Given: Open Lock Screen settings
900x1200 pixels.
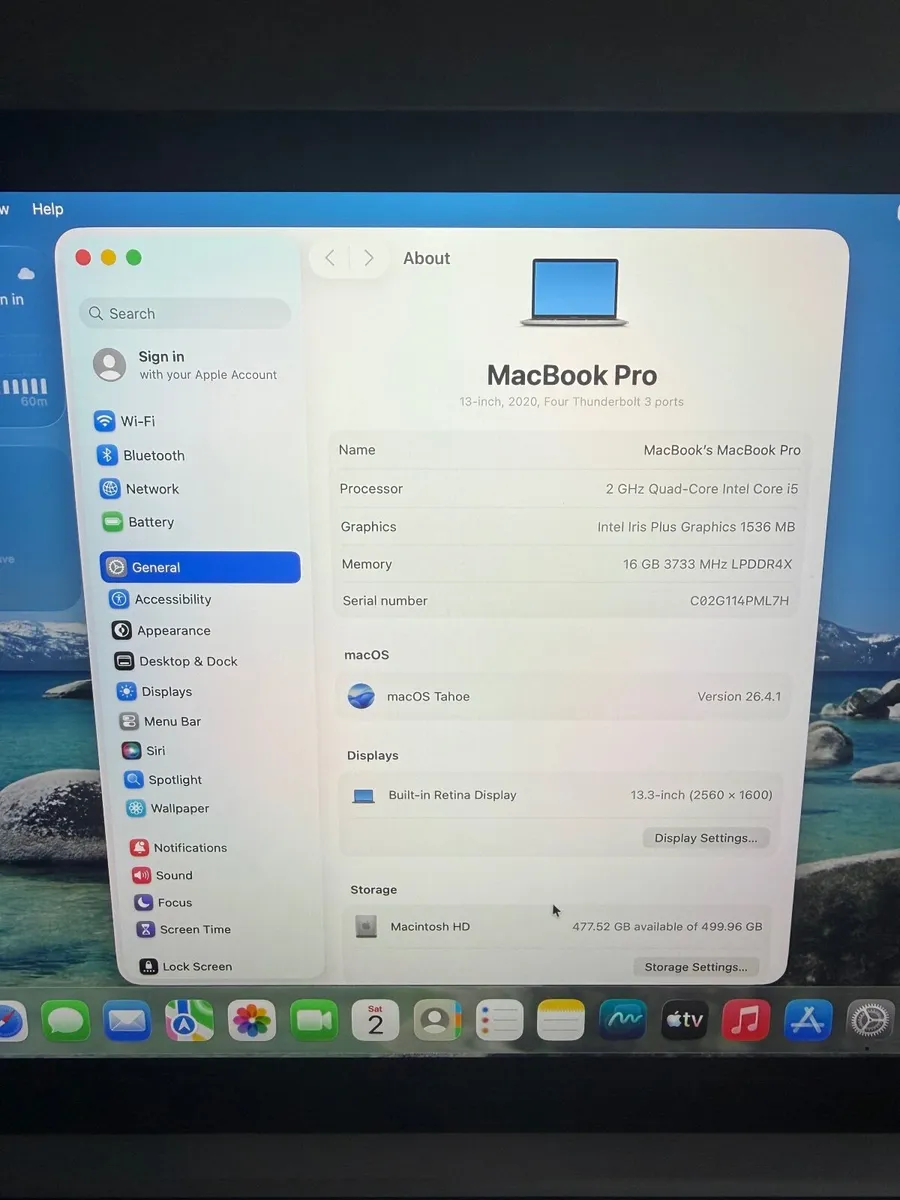Looking at the screenshot, I should click(x=186, y=966).
